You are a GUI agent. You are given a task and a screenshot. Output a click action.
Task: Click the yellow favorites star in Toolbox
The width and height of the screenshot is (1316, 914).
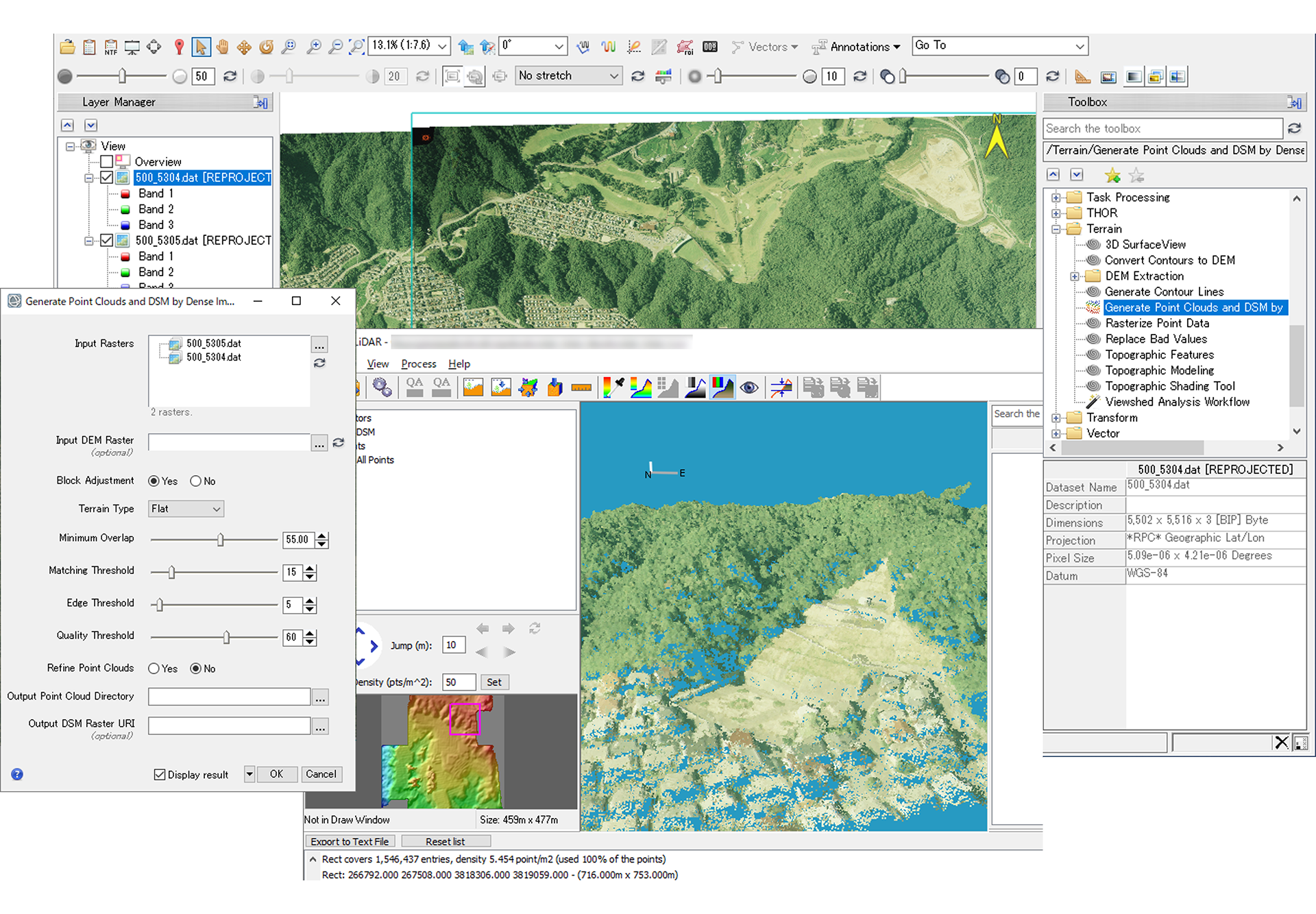[1112, 176]
